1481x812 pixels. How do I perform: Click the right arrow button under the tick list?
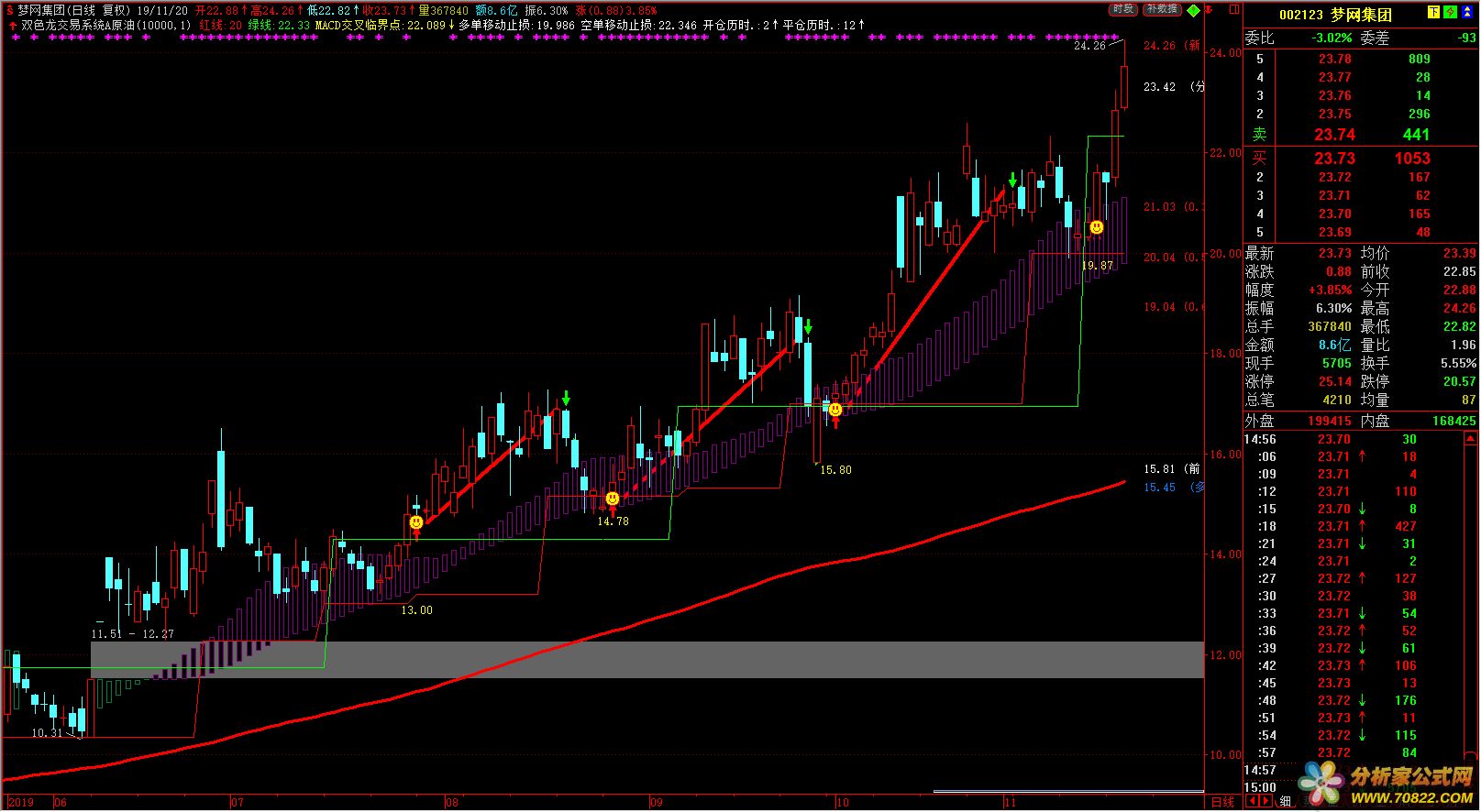tap(1265, 802)
